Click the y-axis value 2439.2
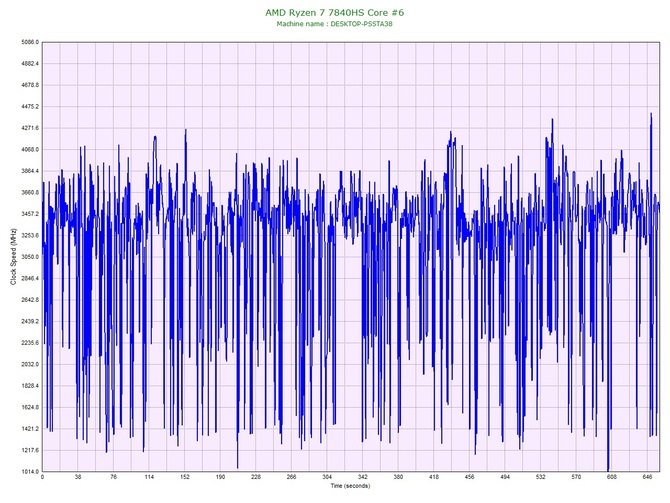Viewport: 670px width, 503px height. coord(30,321)
